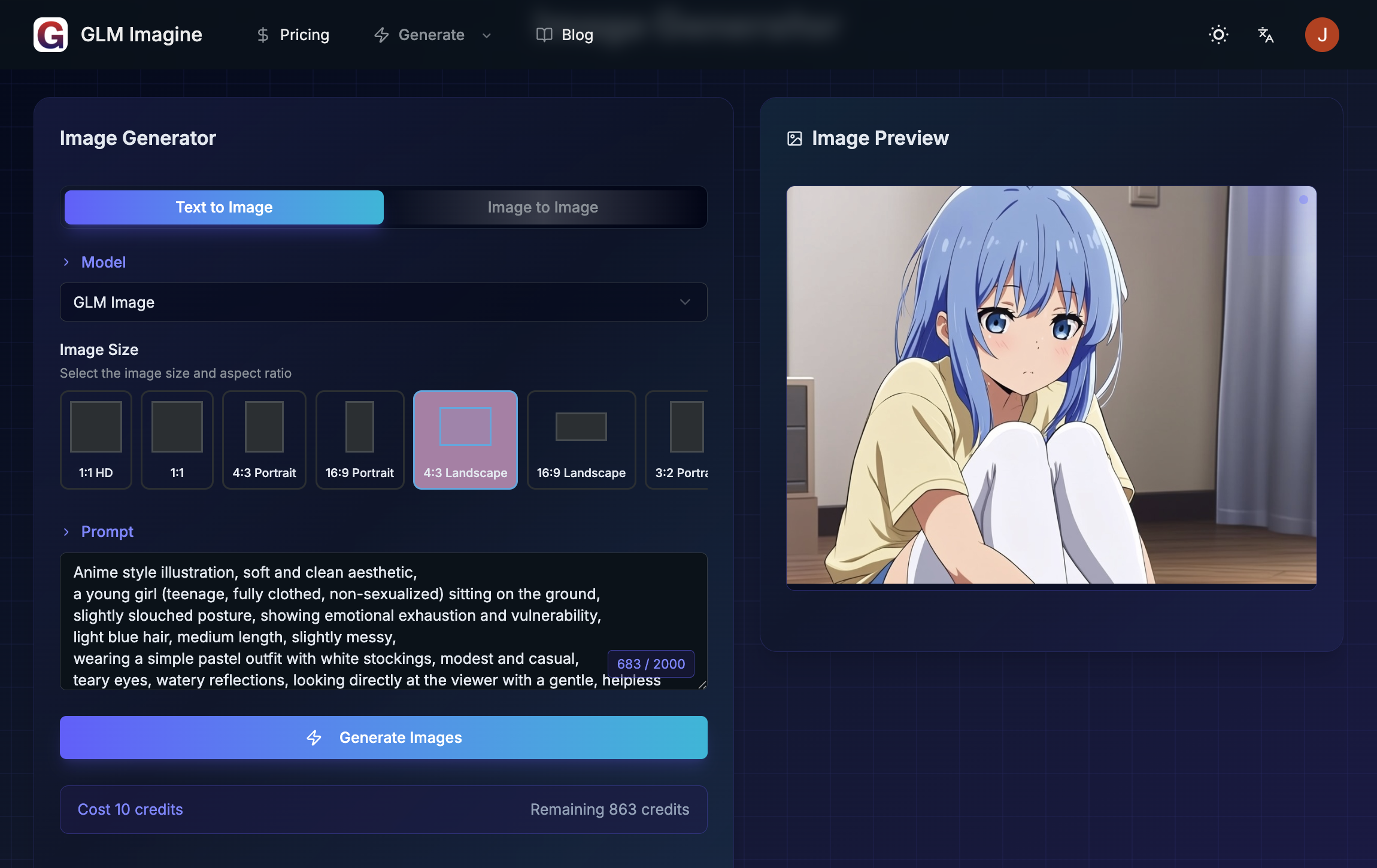Open the Generate menu dropdown arrow

487,35
